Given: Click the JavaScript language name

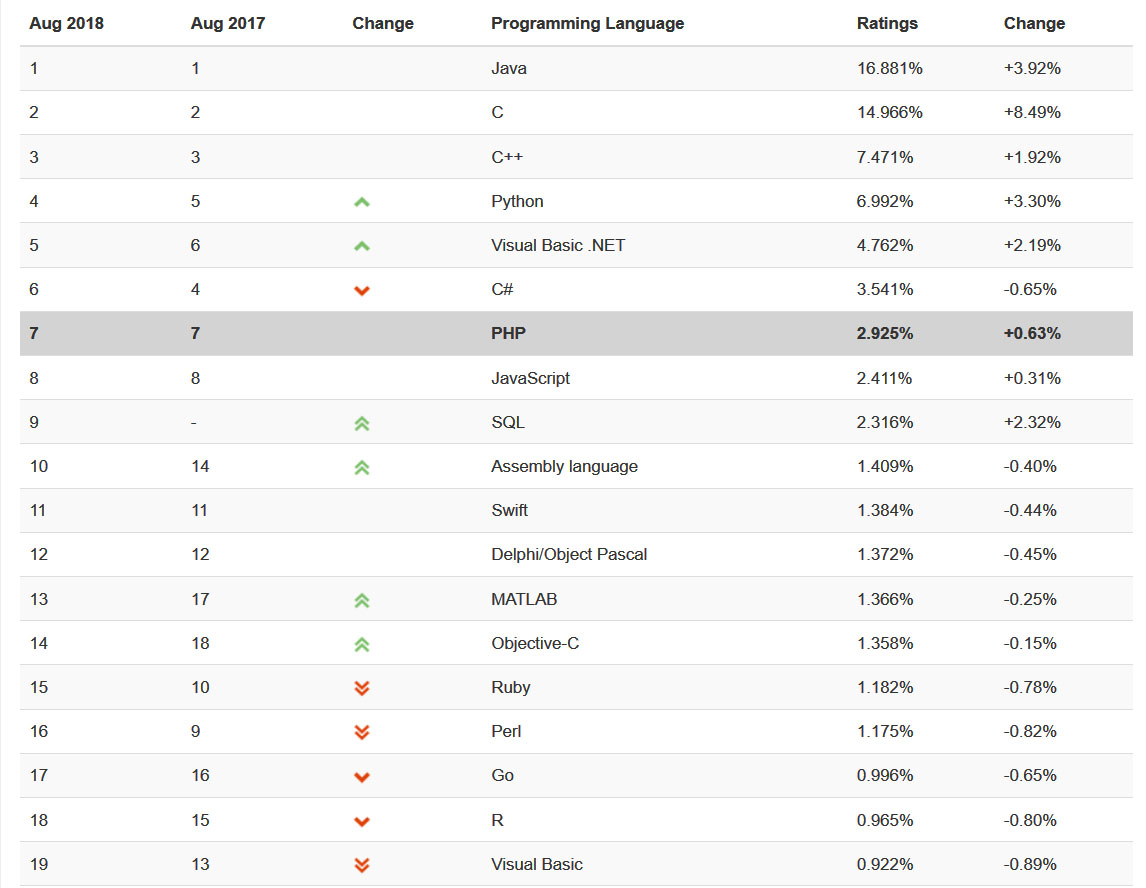Looking at the screenshot, I should (530, 378).
